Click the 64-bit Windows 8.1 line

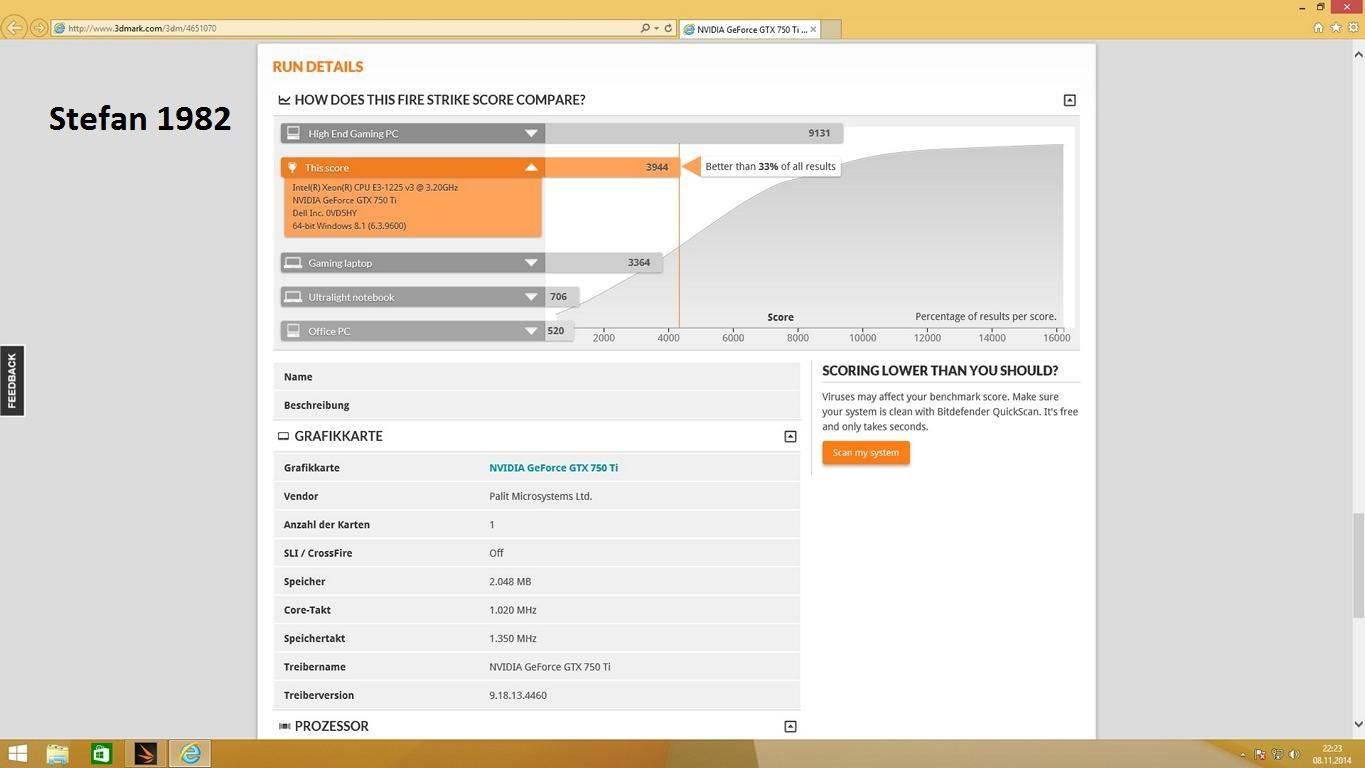point(349,226)
